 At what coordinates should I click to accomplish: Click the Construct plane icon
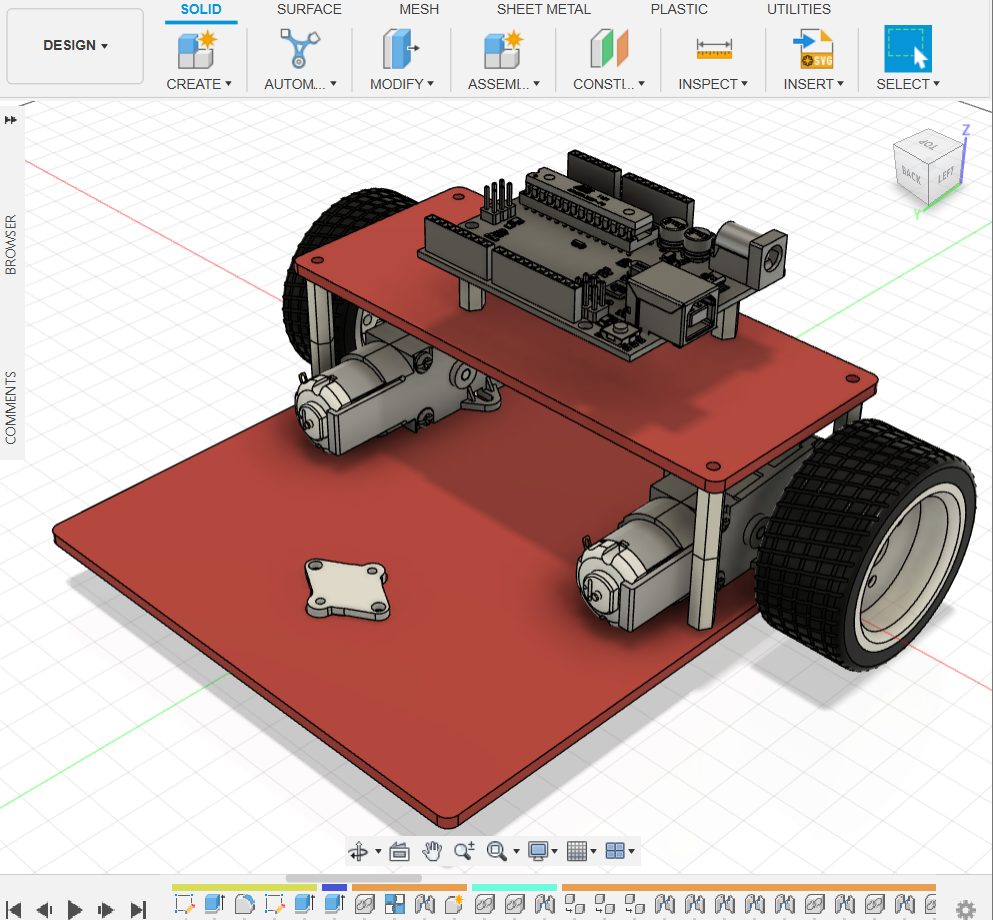pos(608,49)
